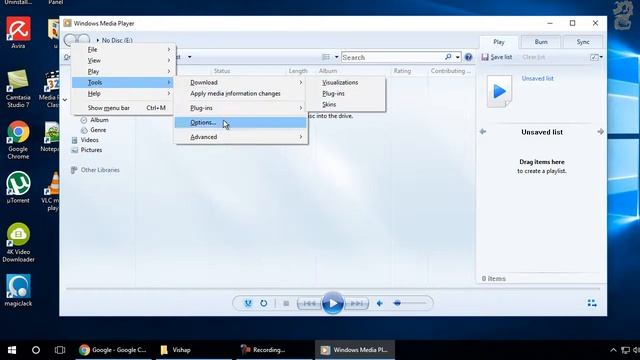Choose Visualizations in Download submenu
640x360 pixels.
coord(346,82)
